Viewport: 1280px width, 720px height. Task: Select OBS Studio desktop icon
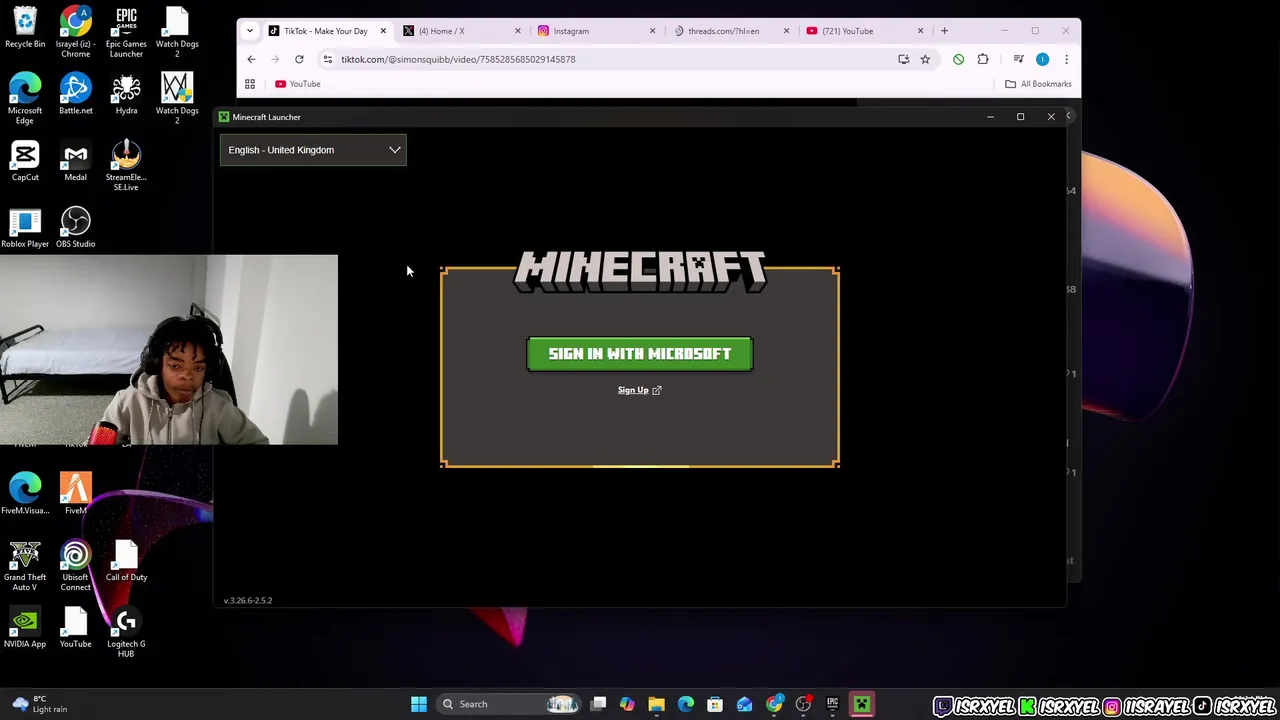75,228
